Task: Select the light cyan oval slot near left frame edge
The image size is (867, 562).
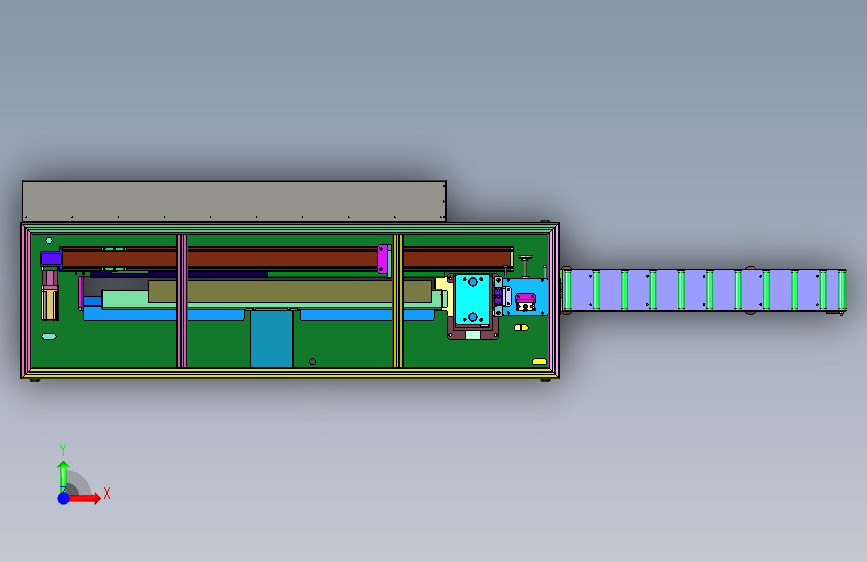Action: coord(49,336)
